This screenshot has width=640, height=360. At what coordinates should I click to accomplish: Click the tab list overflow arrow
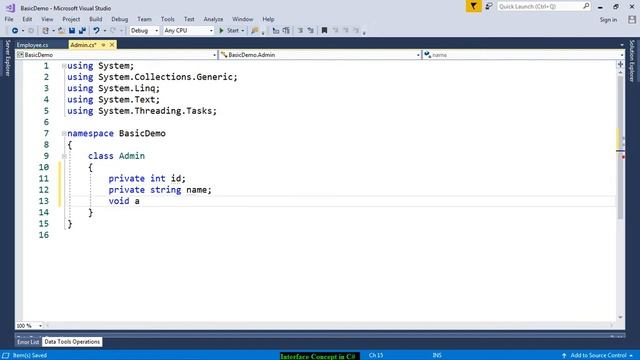tap(622, 45)
